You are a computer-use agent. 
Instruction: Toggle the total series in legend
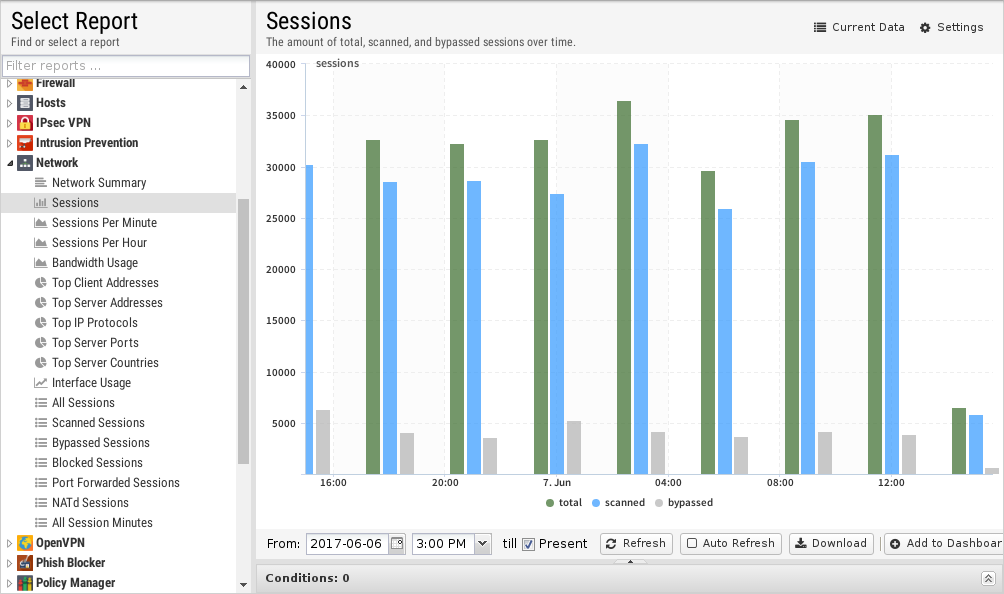(563, 503)
